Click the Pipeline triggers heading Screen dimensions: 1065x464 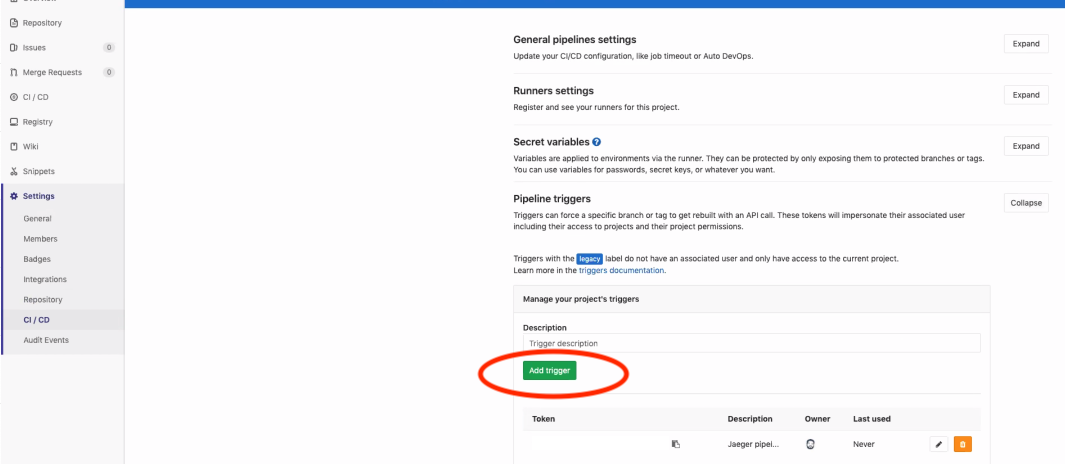pos(552,199)
